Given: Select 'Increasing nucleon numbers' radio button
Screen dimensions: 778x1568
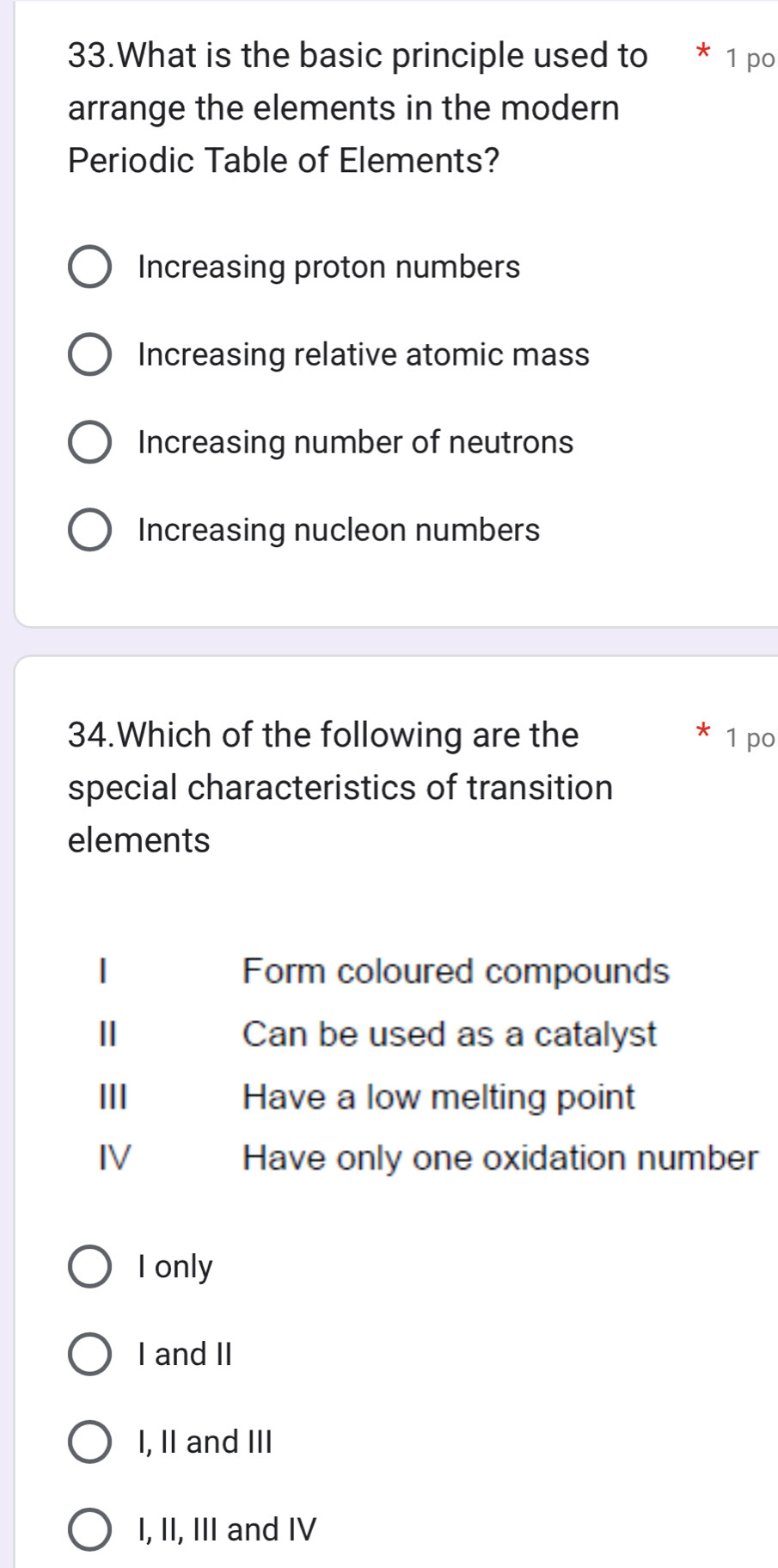Looking at the screenshot, I should tap(89, 531).
